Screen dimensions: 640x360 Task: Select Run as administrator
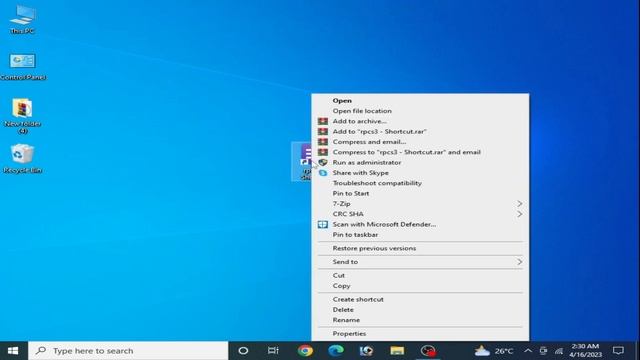(x=420, y=162)
